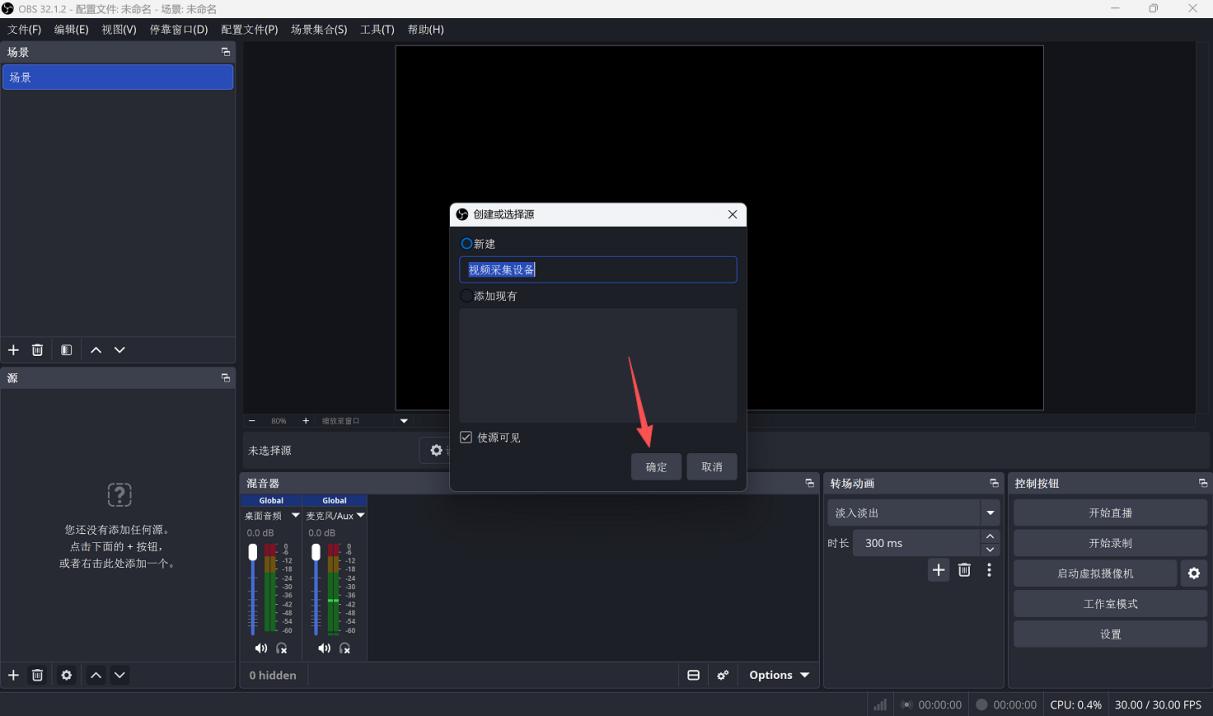Open 工具(T) menu
The width and height of the screenshot is (1213, 716).
pyautogui.click(x=377, y=30)
